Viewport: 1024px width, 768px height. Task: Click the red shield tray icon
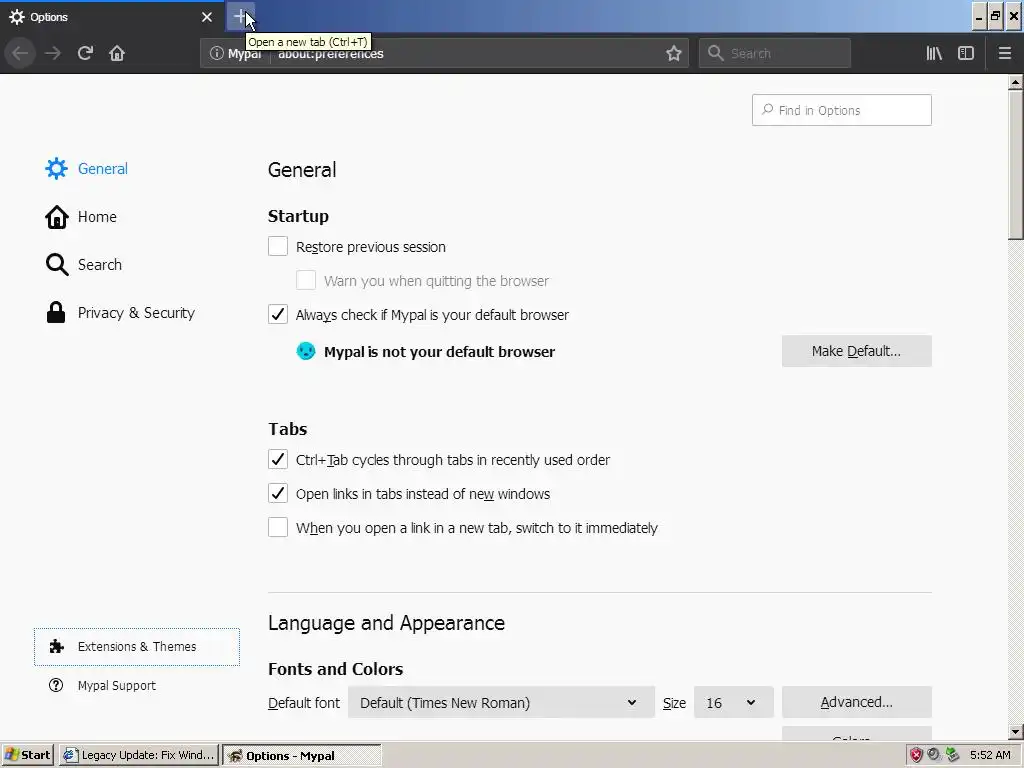(916, 755)
